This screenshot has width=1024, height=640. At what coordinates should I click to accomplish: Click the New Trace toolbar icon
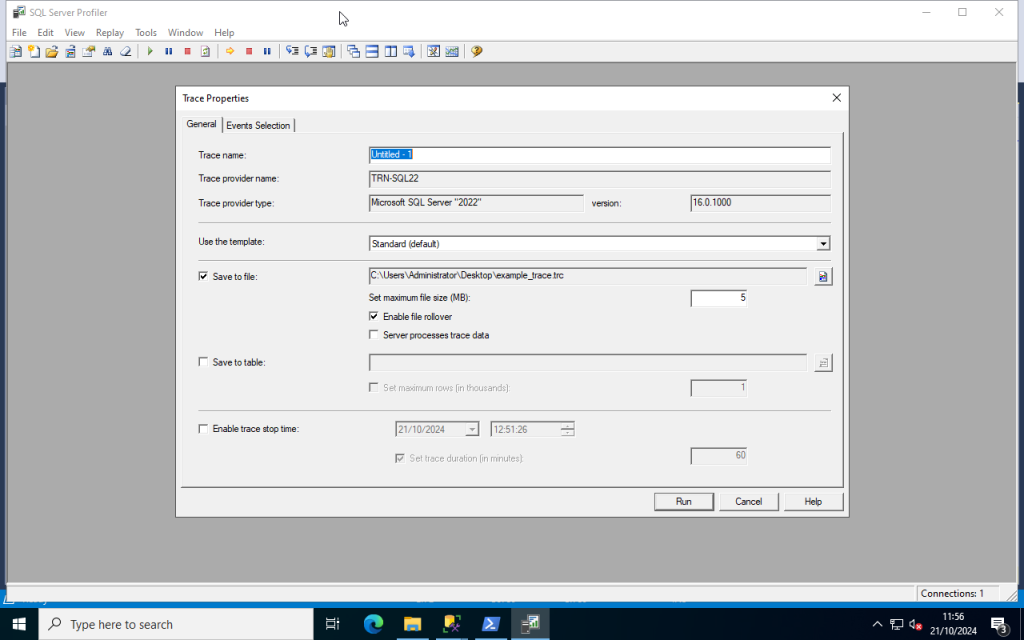click(x=16, y=52)
